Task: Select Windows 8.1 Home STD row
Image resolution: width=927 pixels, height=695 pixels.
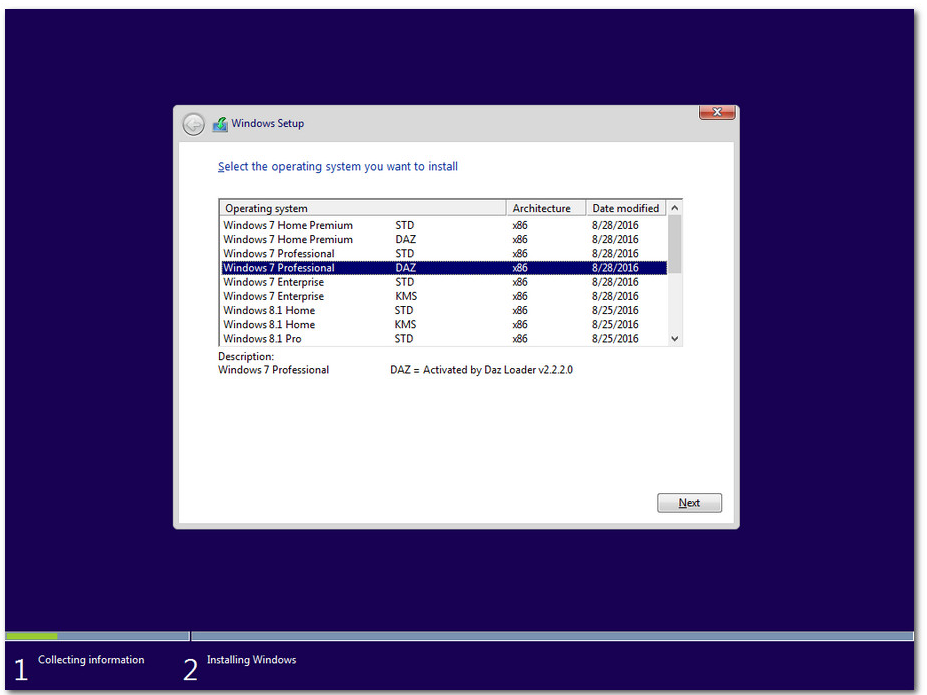Action: pyautogui.click(x=444, y=310)
